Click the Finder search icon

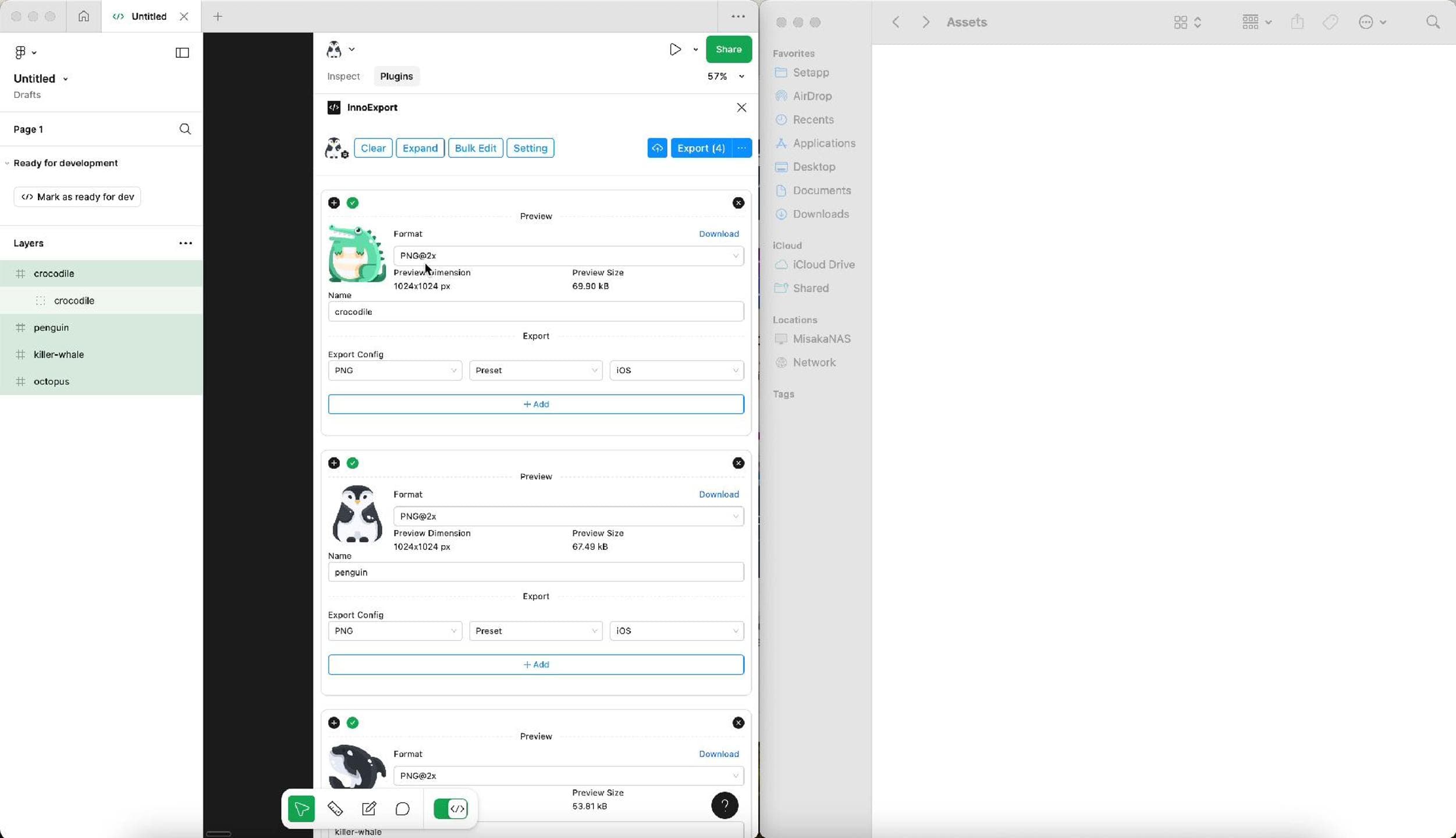click(1433, 22)
